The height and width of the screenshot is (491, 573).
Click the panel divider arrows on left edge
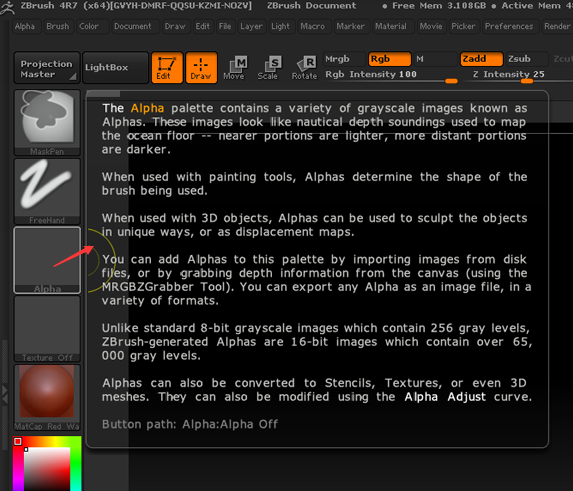point(4,395)
